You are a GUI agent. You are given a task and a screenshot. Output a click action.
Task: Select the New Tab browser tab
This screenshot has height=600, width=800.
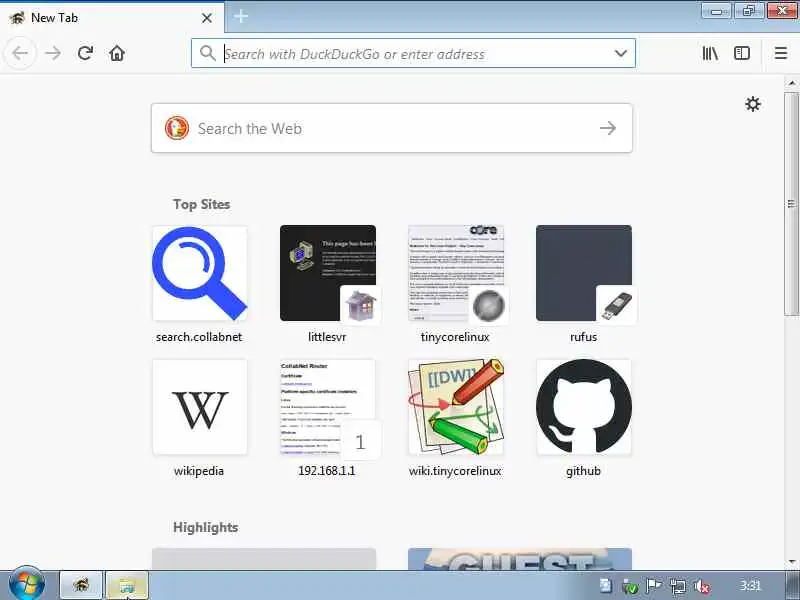[111, 18]
